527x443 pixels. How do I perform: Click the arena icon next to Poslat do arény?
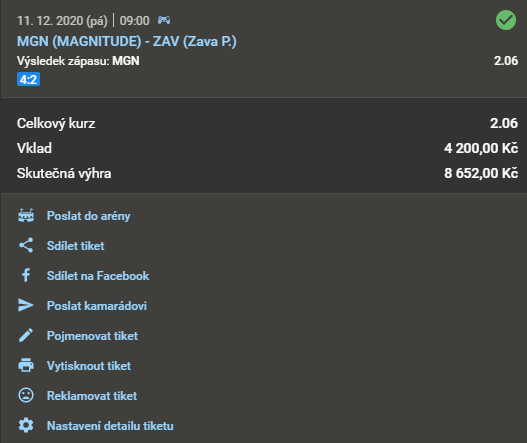point(26,215)
